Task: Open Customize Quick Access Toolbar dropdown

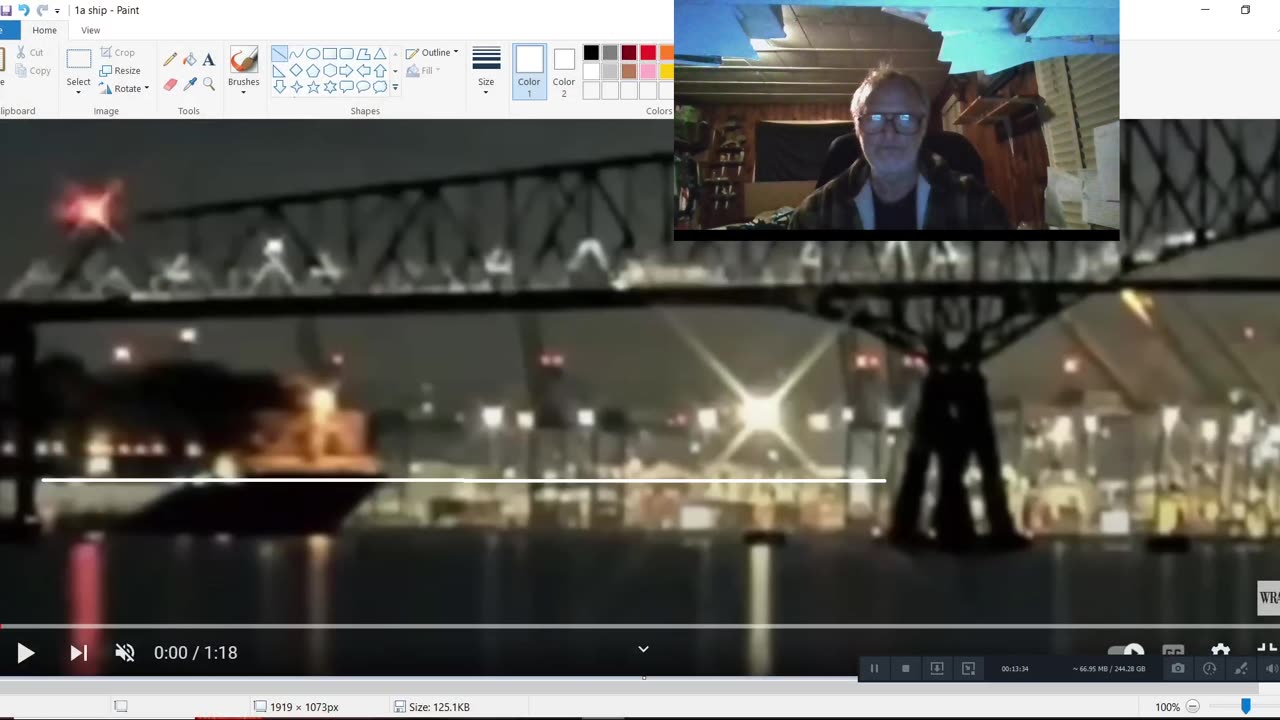Action: point(57,11)
